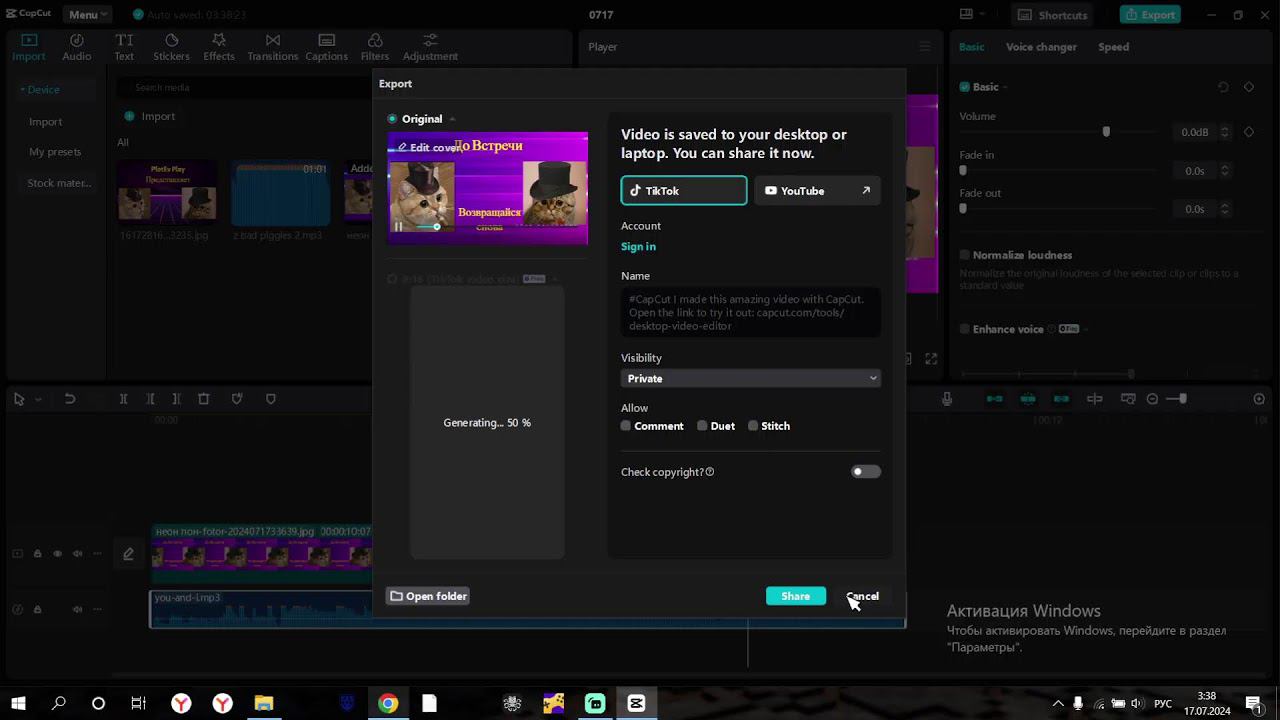Screen dimensions: 1280x720
Task: Switch to the Voice changer tab
Action: pos(1041,47)
